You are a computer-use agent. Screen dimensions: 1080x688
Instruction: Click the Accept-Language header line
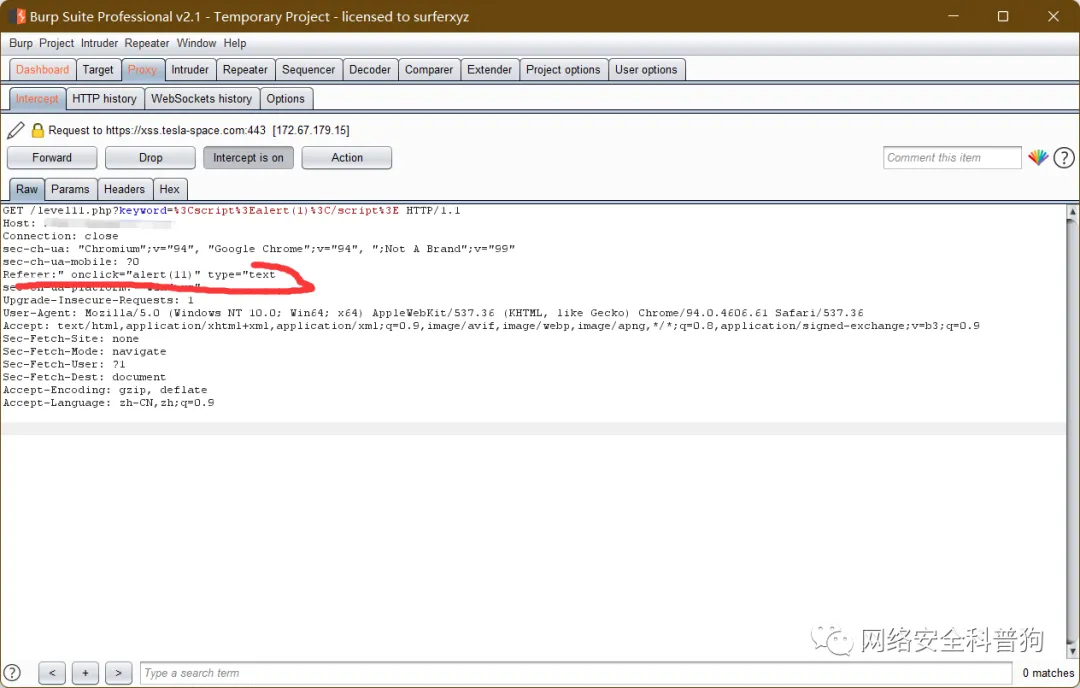click(109, 403)
